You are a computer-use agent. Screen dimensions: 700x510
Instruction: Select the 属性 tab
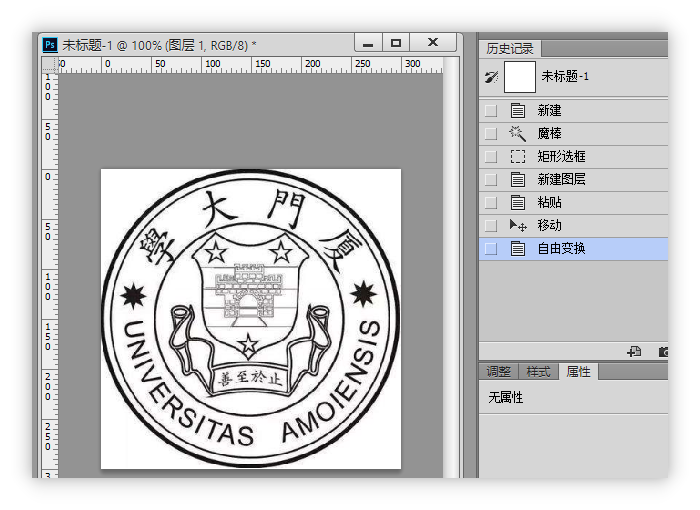578,372
